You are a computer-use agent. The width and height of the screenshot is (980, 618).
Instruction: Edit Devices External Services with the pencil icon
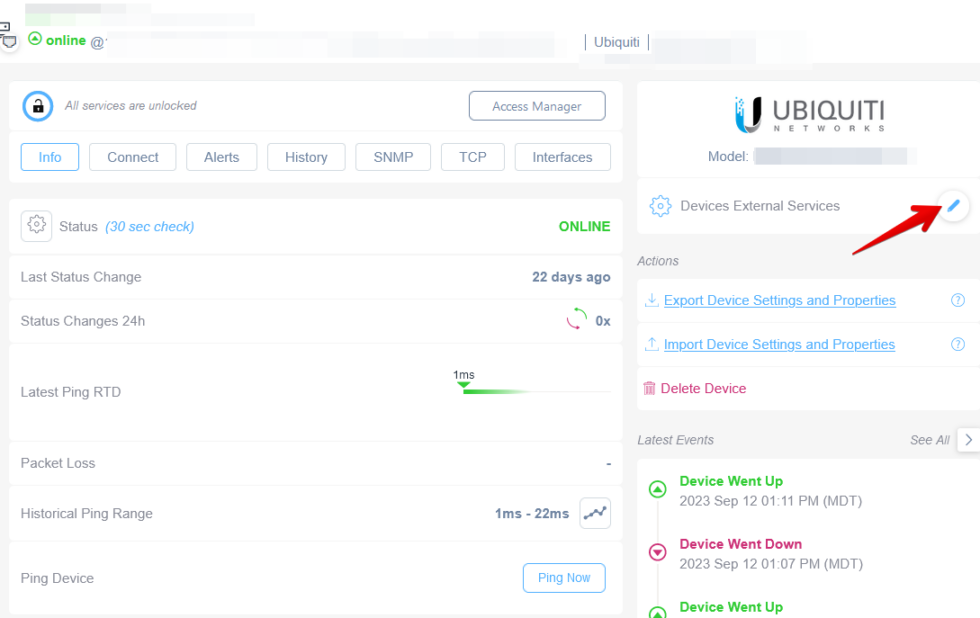tap(954, 205)
